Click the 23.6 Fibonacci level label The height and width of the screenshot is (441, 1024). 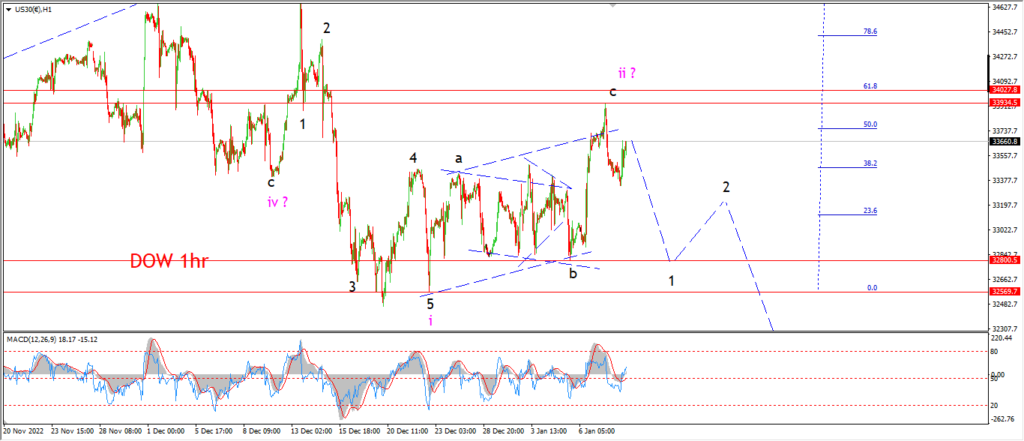coord(870,211)
